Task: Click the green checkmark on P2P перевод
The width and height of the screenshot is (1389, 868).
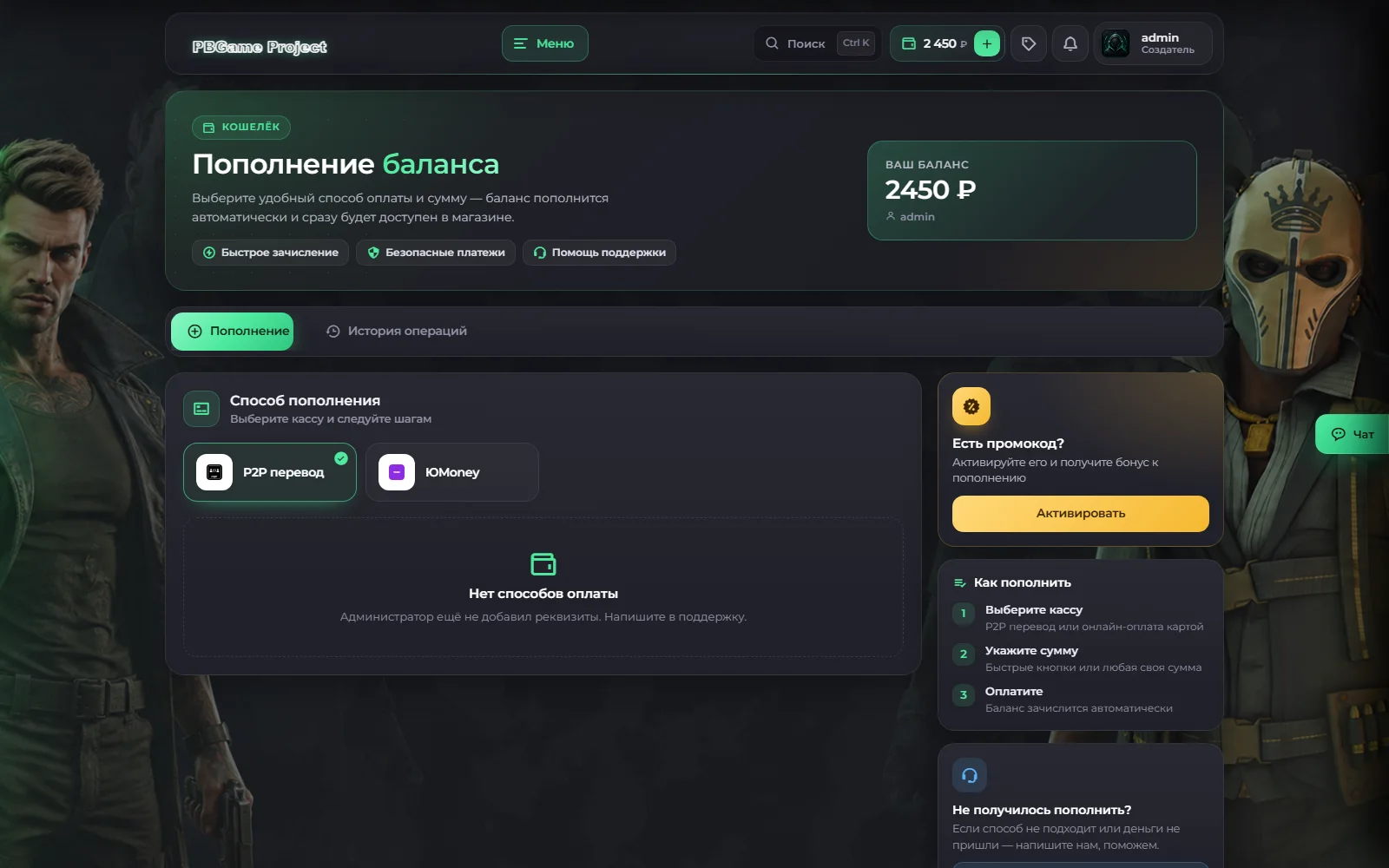Action: coord(341,458)
